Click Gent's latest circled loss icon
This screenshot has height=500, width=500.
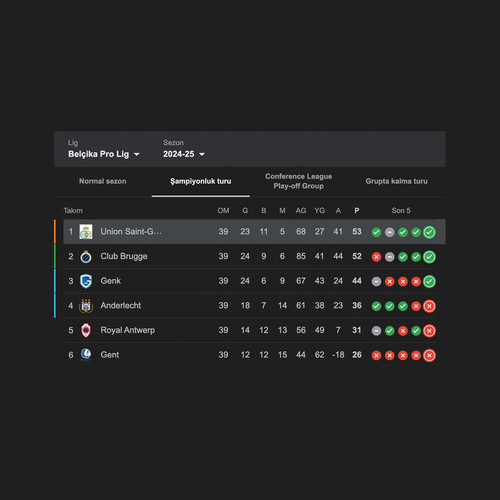[x=429, y=356]
